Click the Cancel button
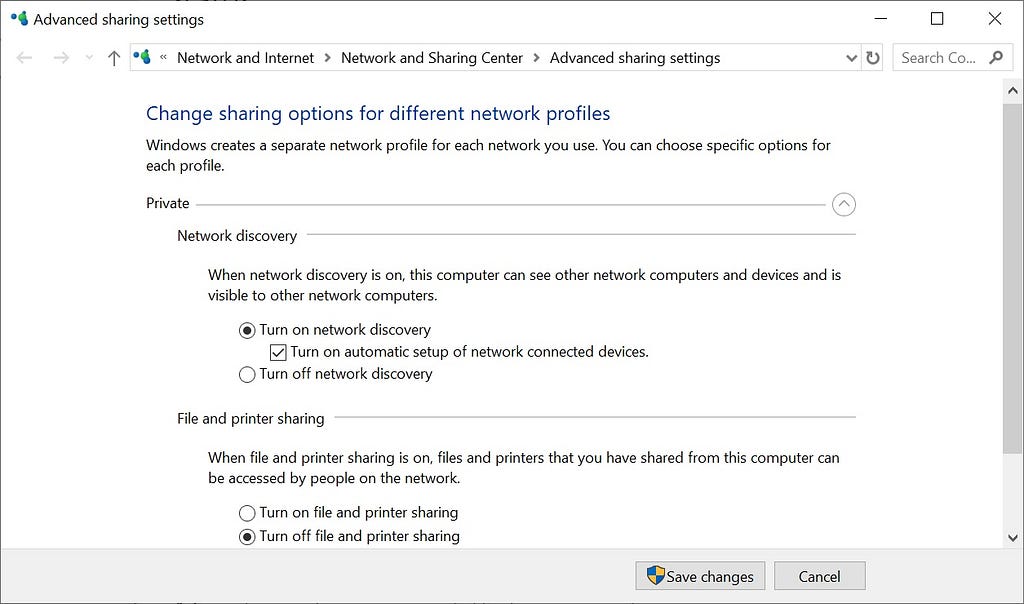This screenshot has width=1024, height=604. point(820,576)
